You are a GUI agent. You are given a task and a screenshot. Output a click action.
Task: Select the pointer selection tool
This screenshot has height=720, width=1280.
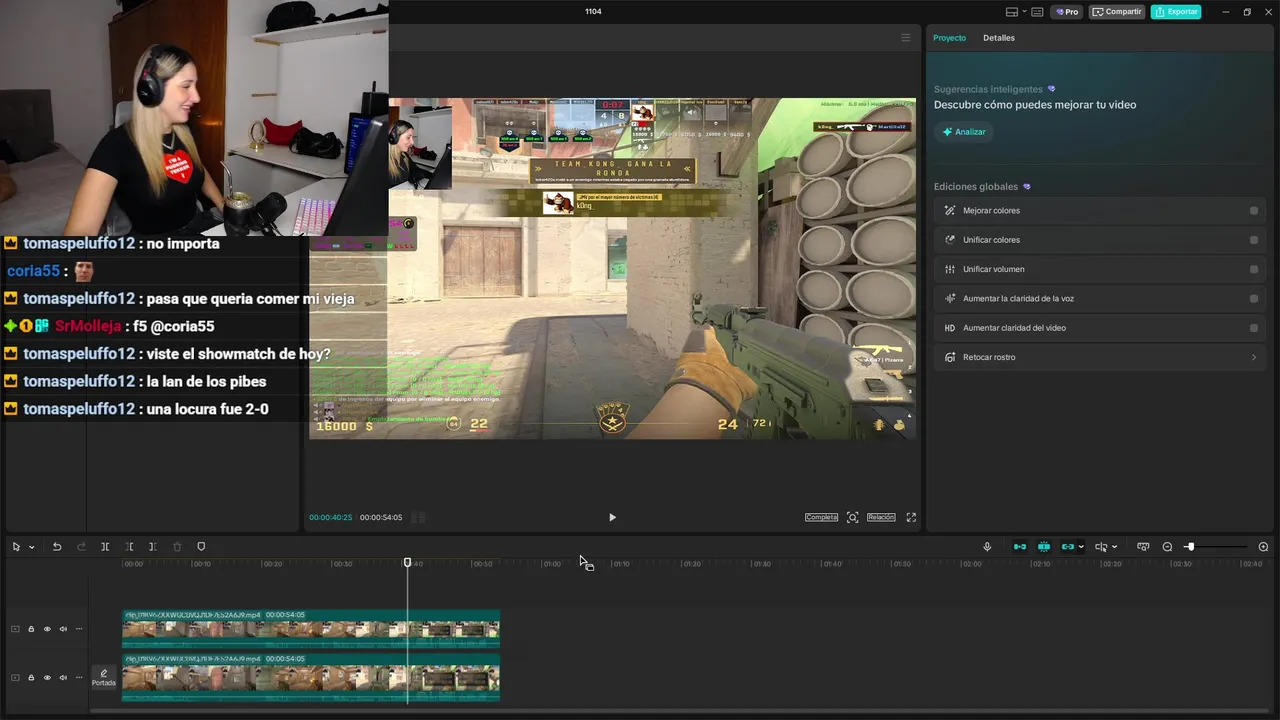pos(16,547)
